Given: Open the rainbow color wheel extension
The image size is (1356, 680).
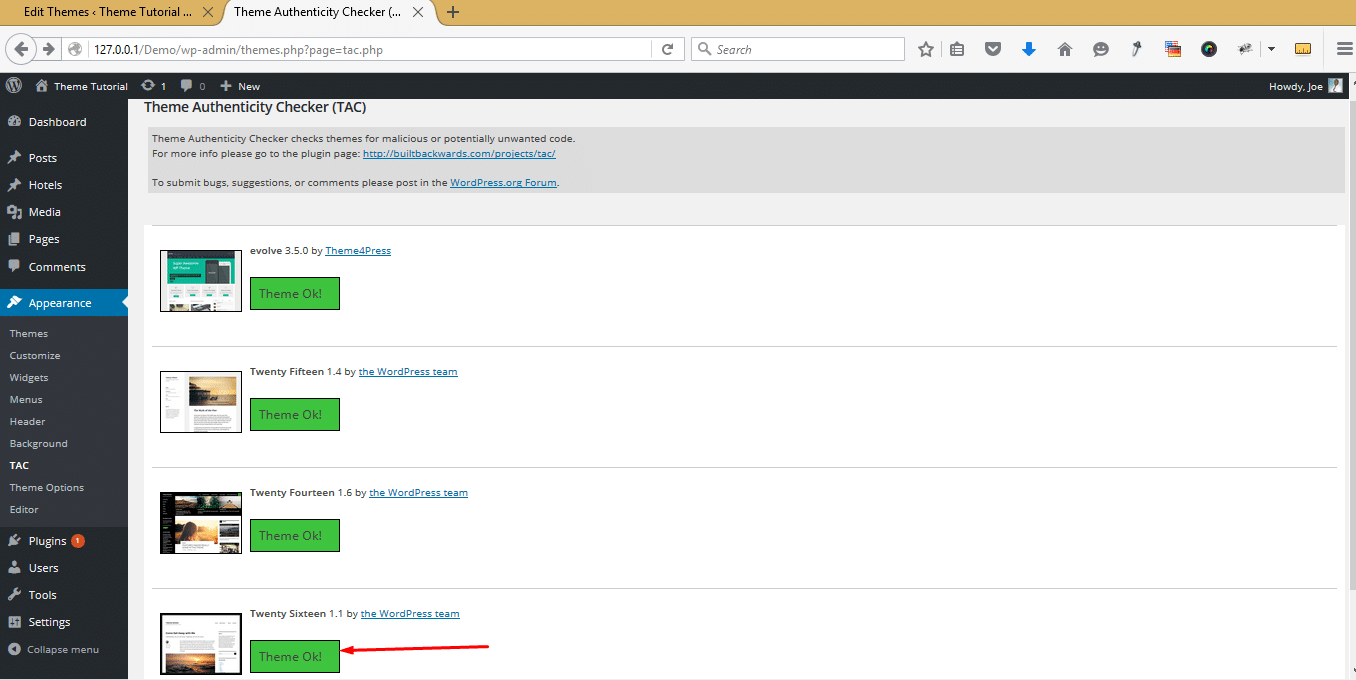Looking at the screenshot, I should [x=1209, y=49].
